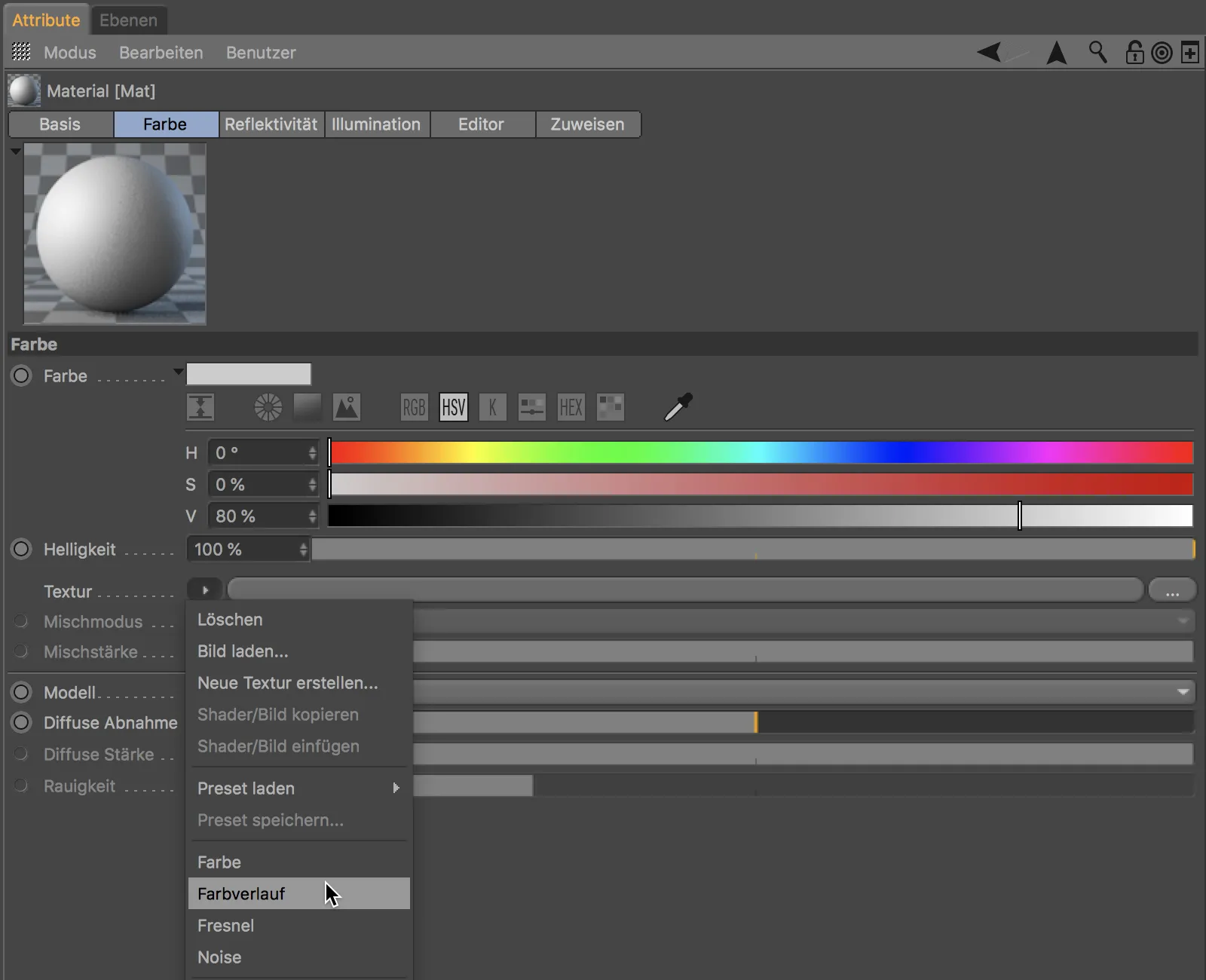Step the Helligkeit percent arrows
The width and height of the screenshot is (1206, 980).
click(303, 549)
